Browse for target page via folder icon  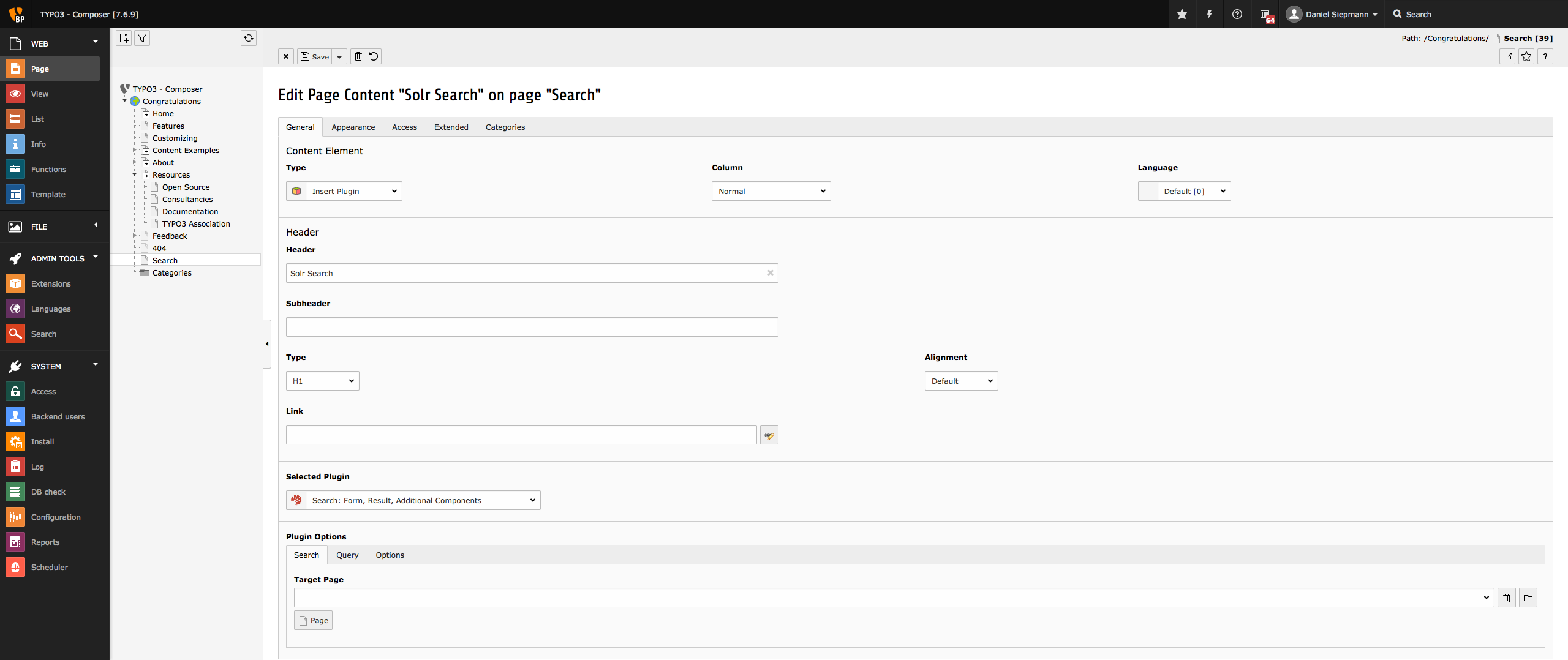click(1528, 598)
